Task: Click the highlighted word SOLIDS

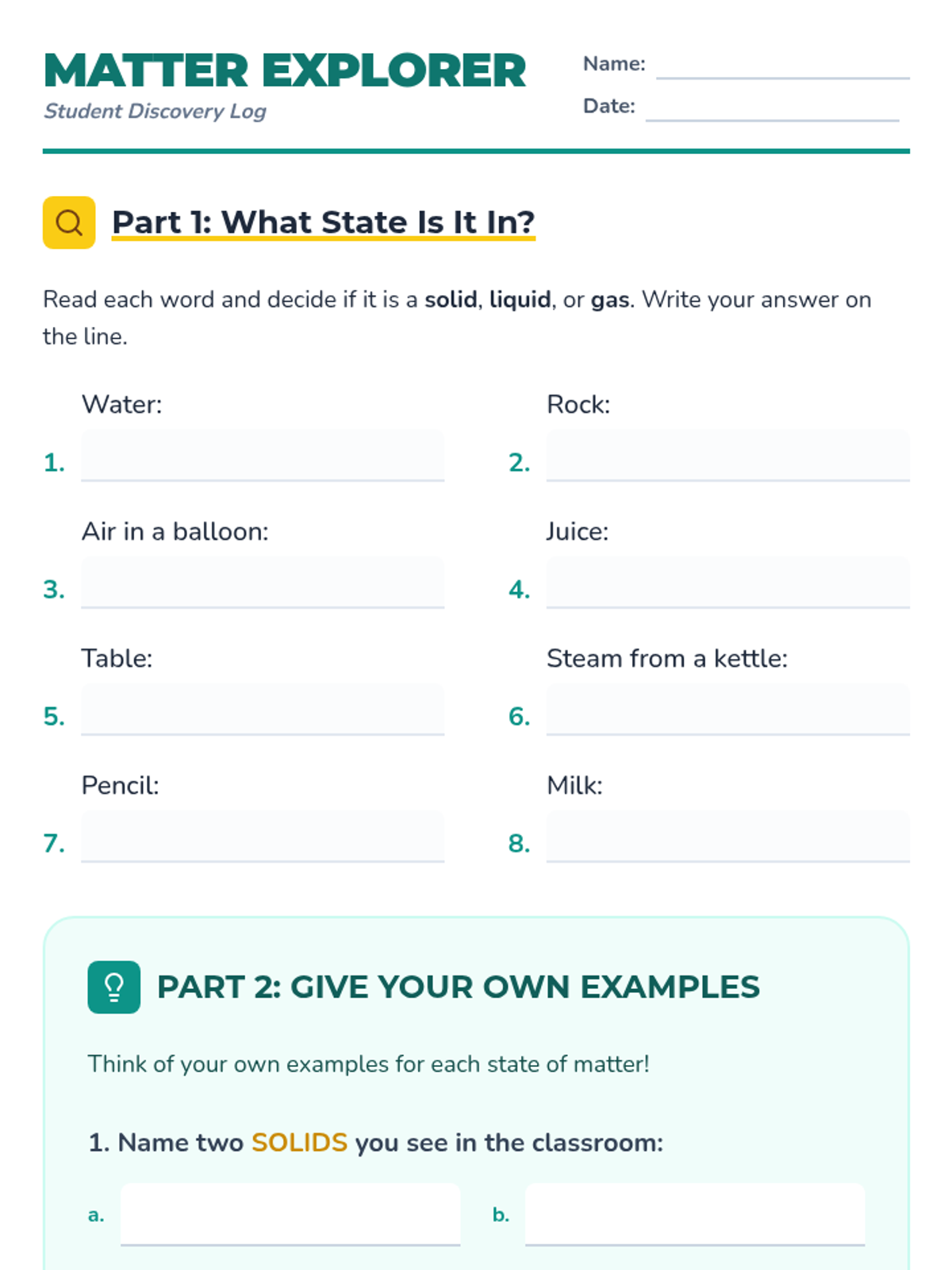Action: pyautogui.click(x=299, y=1142)
